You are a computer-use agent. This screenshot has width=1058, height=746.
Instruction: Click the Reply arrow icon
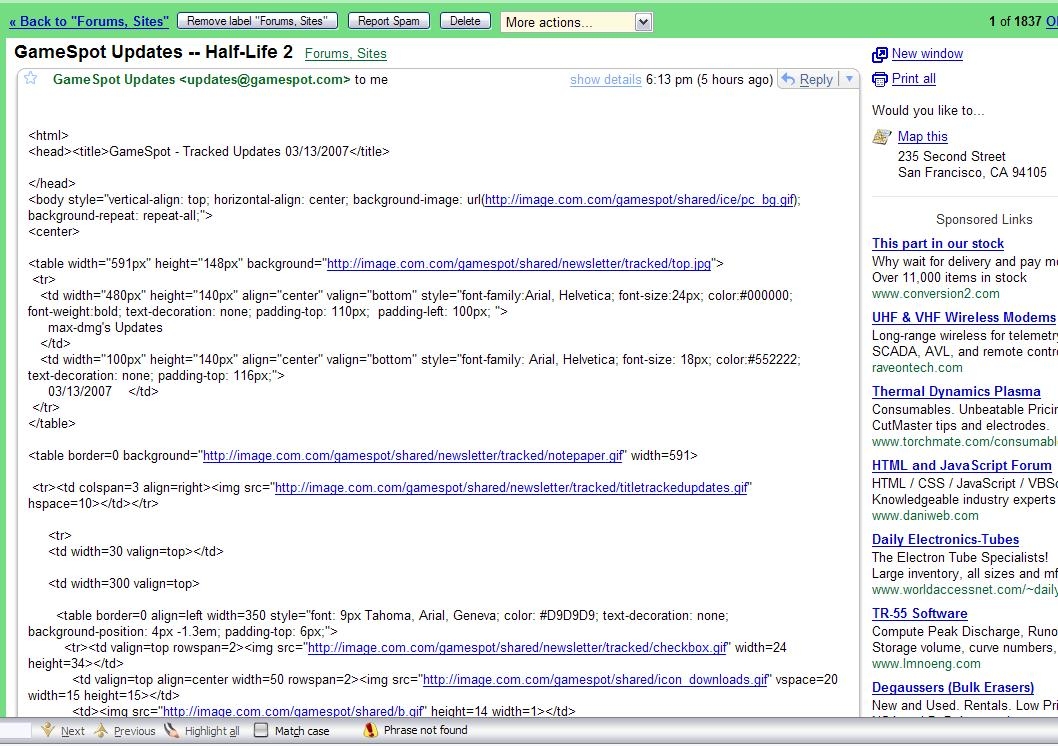tap(788, 79)
